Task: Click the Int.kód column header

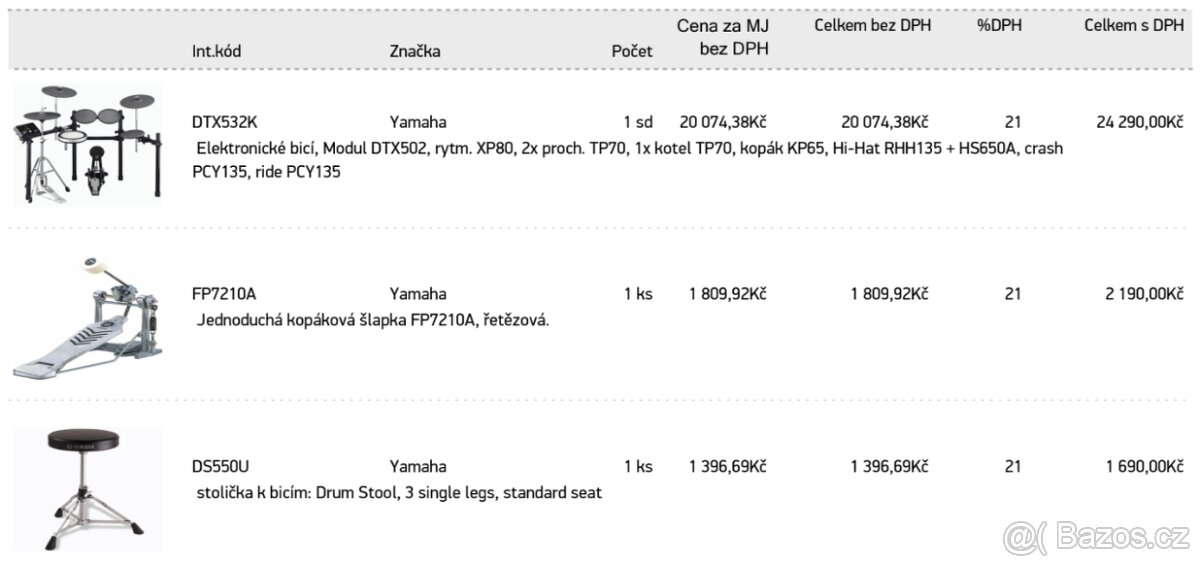Action: (x=216, y=50)
